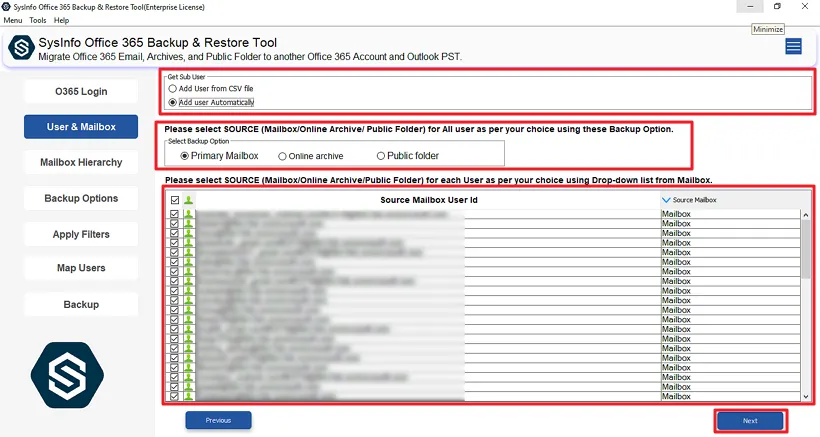This screenshot has height=437, width=820.
Task: Click the user list scrollbar down arrow
Action: [806, 396]
